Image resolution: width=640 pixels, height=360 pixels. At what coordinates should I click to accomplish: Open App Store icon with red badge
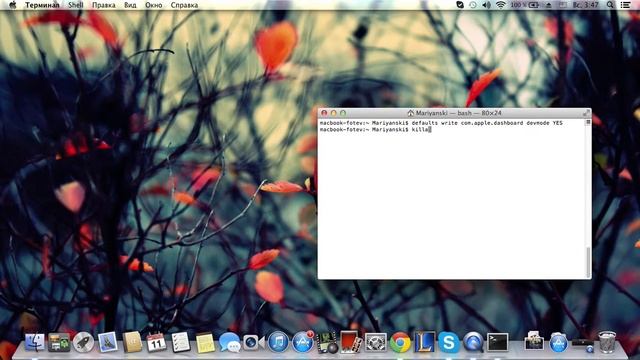302,342
